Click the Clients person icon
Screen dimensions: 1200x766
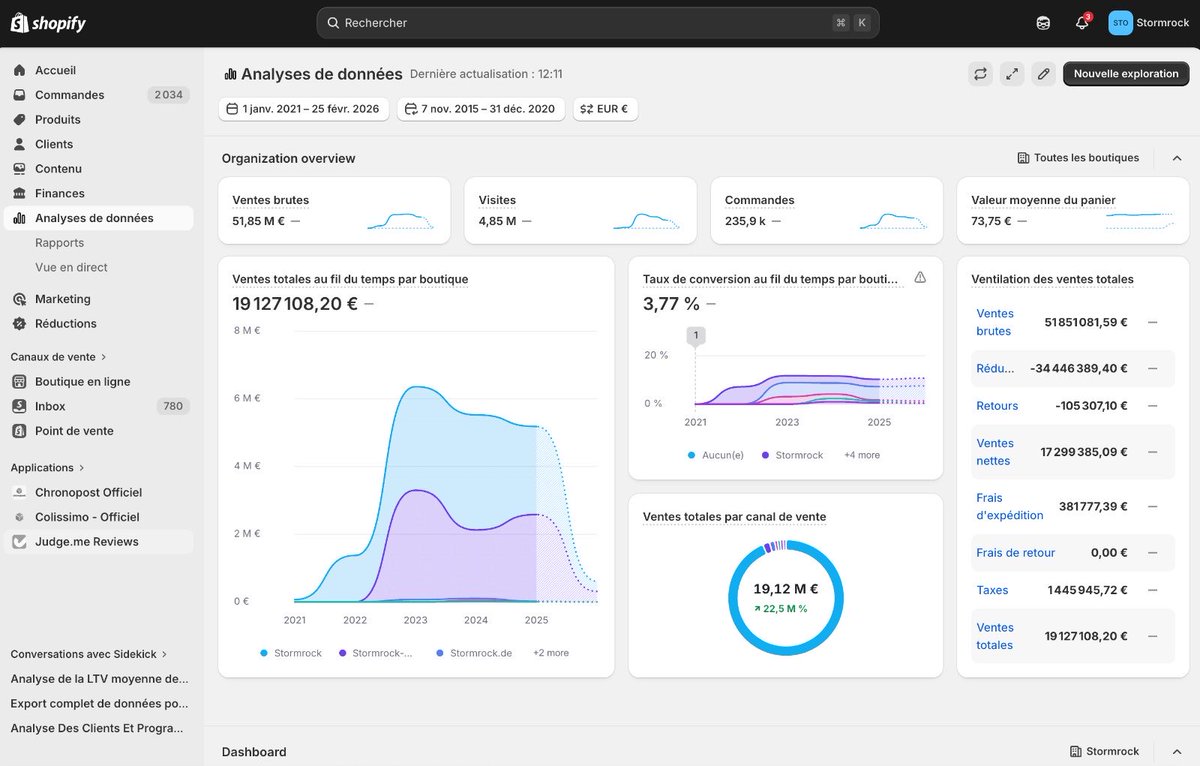coord(20,144)
